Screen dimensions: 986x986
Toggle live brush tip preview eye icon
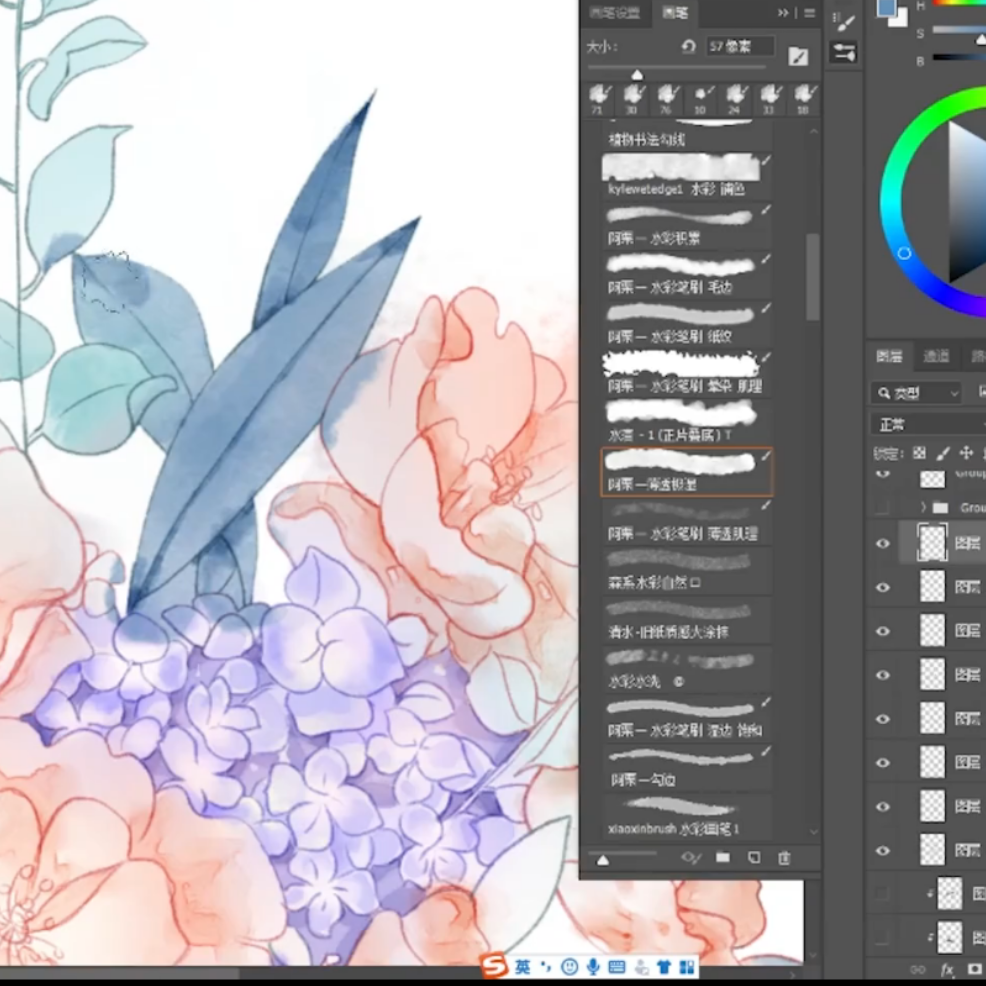tap(690, 858)
